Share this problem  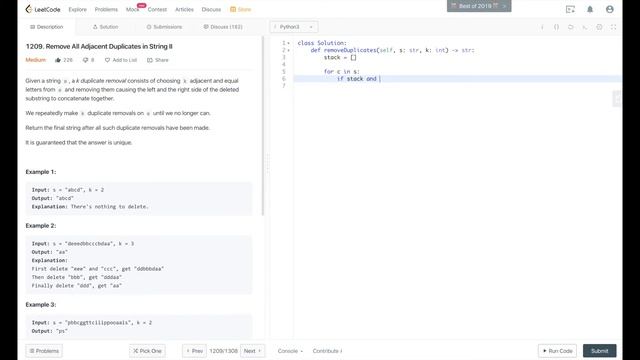click(x=158, y=60)
